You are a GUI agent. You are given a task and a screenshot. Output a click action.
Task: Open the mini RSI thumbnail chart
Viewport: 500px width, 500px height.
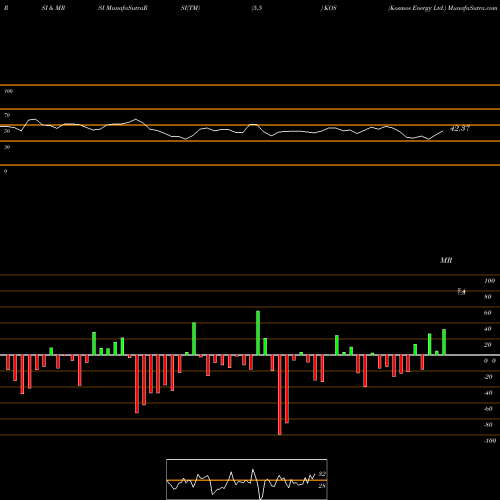point(247,479)
